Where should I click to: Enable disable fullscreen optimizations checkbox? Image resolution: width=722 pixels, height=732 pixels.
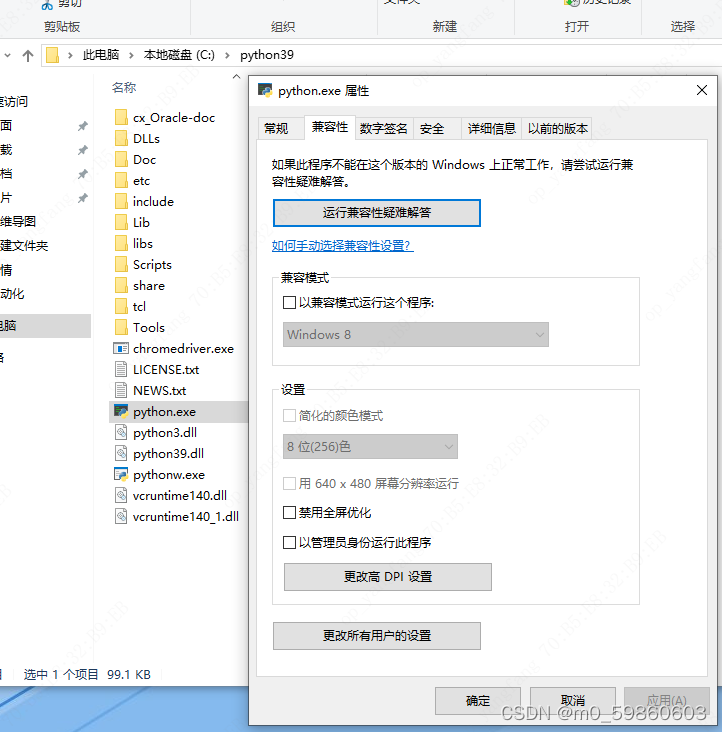(289, 513)
